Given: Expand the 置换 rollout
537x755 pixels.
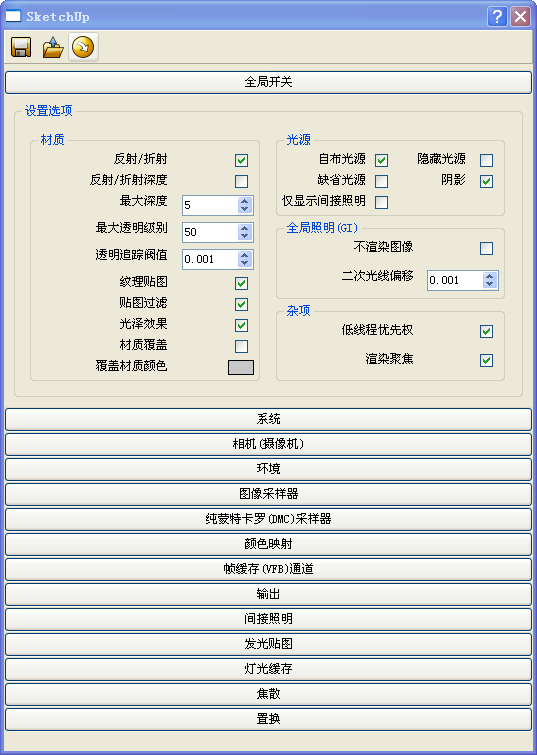Looking at the screenshot, I should tap(268, 720).
